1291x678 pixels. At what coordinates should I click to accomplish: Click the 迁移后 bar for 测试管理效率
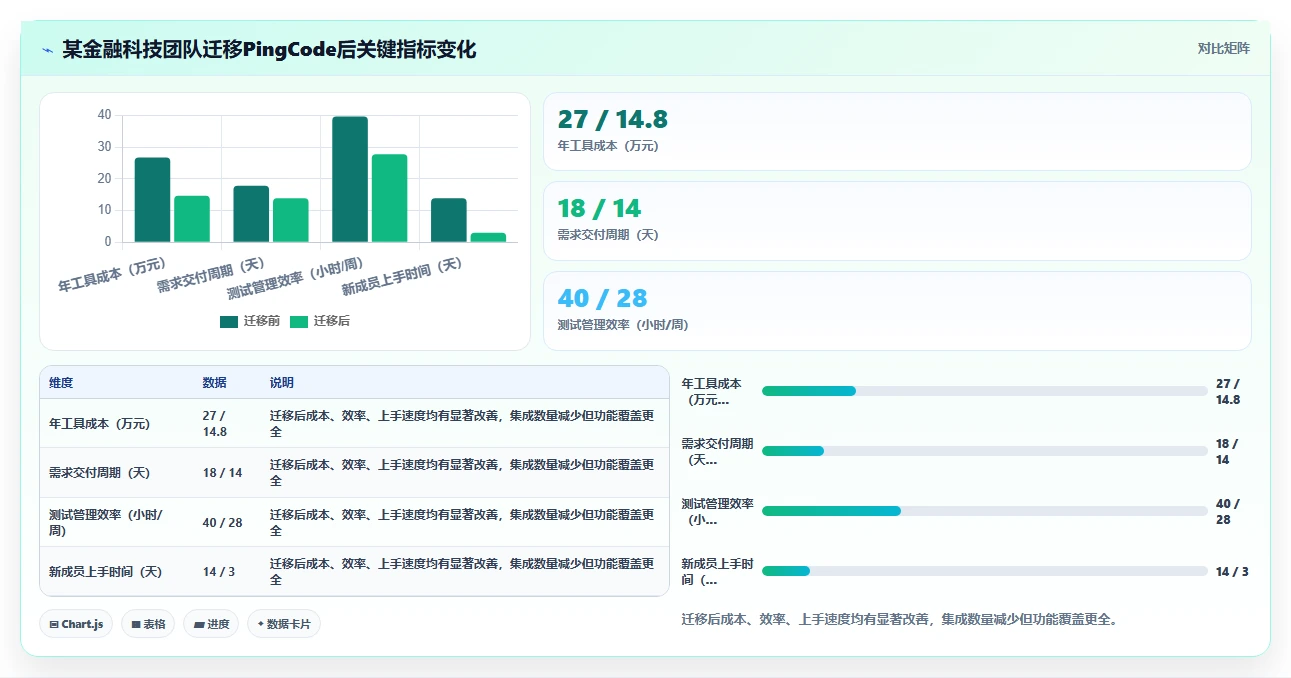point(390,198)
